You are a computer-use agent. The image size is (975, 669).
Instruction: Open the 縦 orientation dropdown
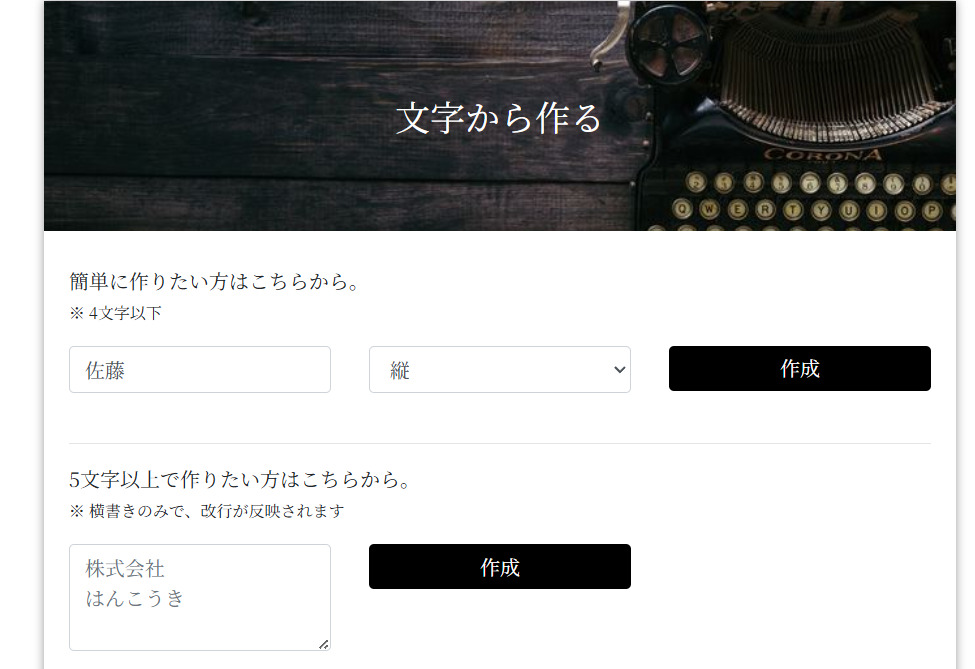tap(499, 369)
